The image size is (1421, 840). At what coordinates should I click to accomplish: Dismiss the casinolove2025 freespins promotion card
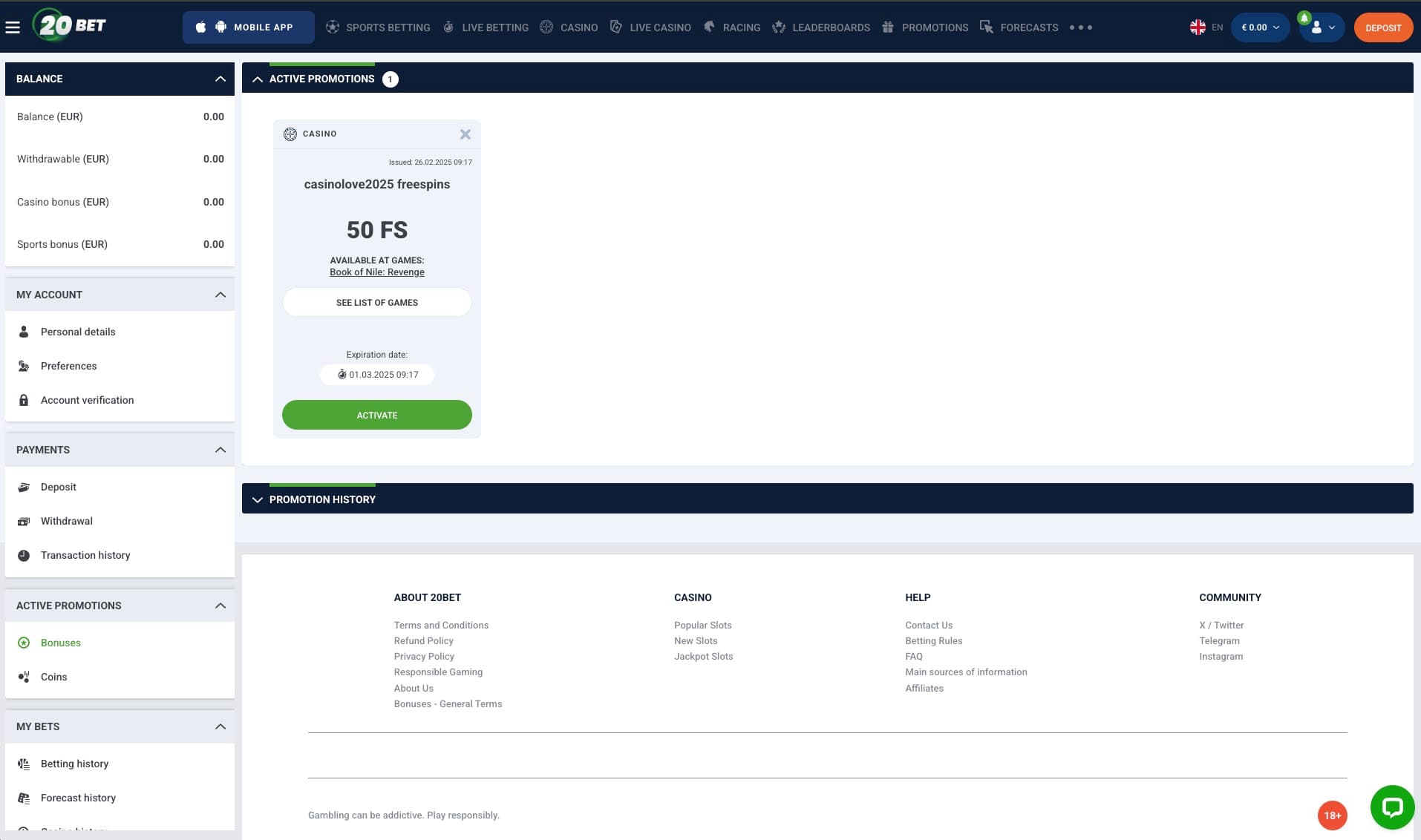(465, 134)
